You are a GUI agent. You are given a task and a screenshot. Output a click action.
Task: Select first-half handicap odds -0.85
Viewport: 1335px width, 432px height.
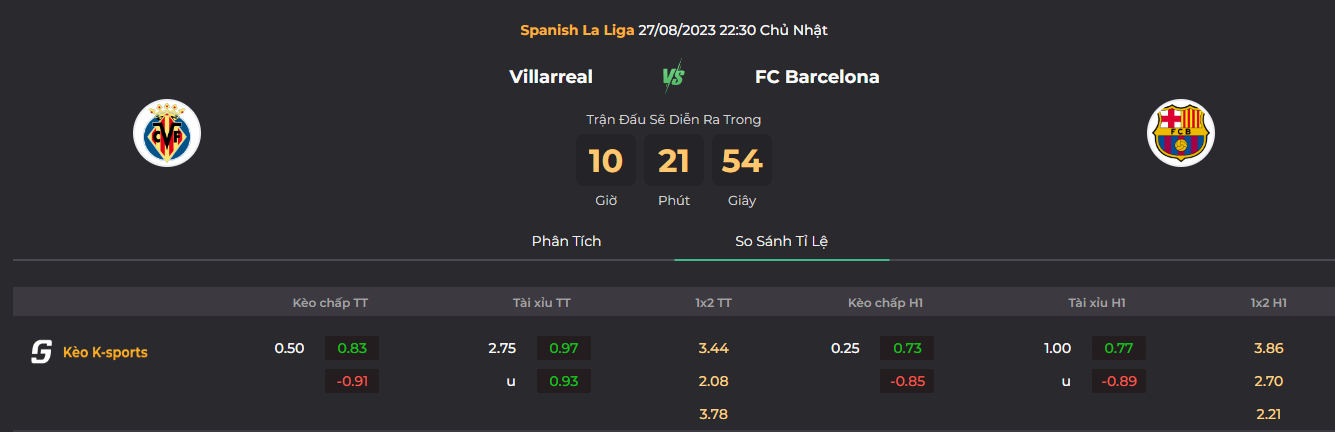coord(907,381)
